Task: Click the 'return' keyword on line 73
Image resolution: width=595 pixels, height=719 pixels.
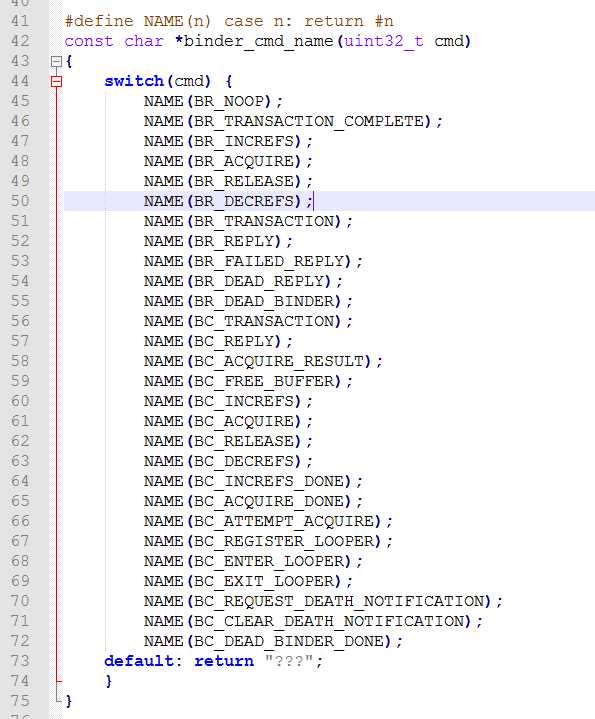Action: click(224, 661)
